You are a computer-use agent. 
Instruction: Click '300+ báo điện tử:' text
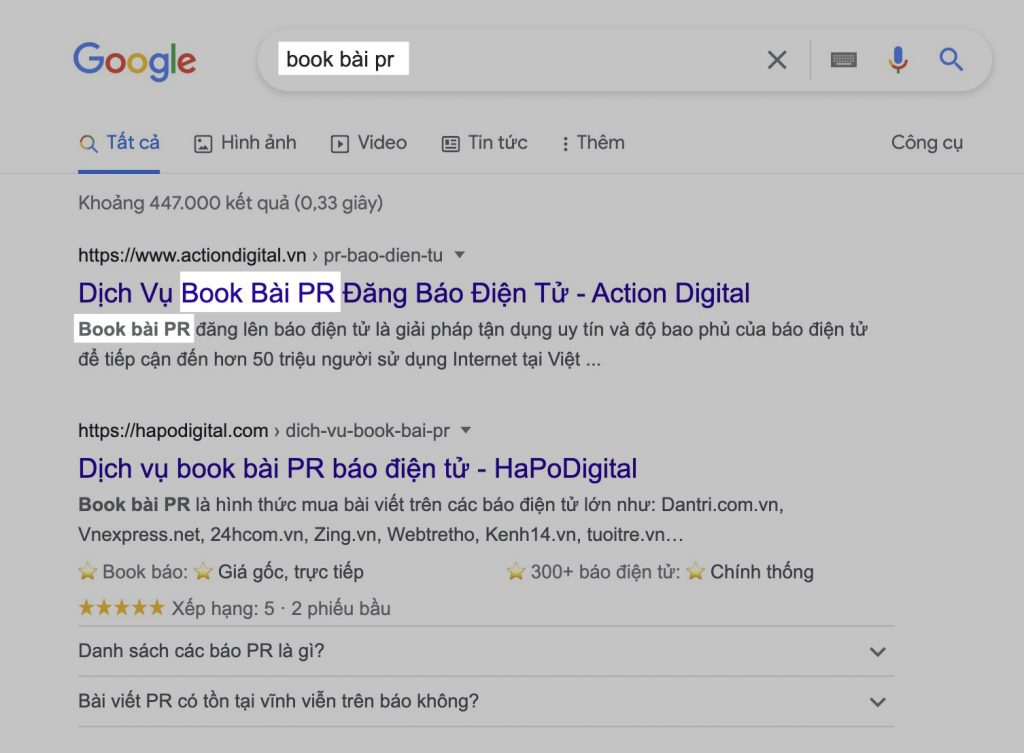[605, 571]
